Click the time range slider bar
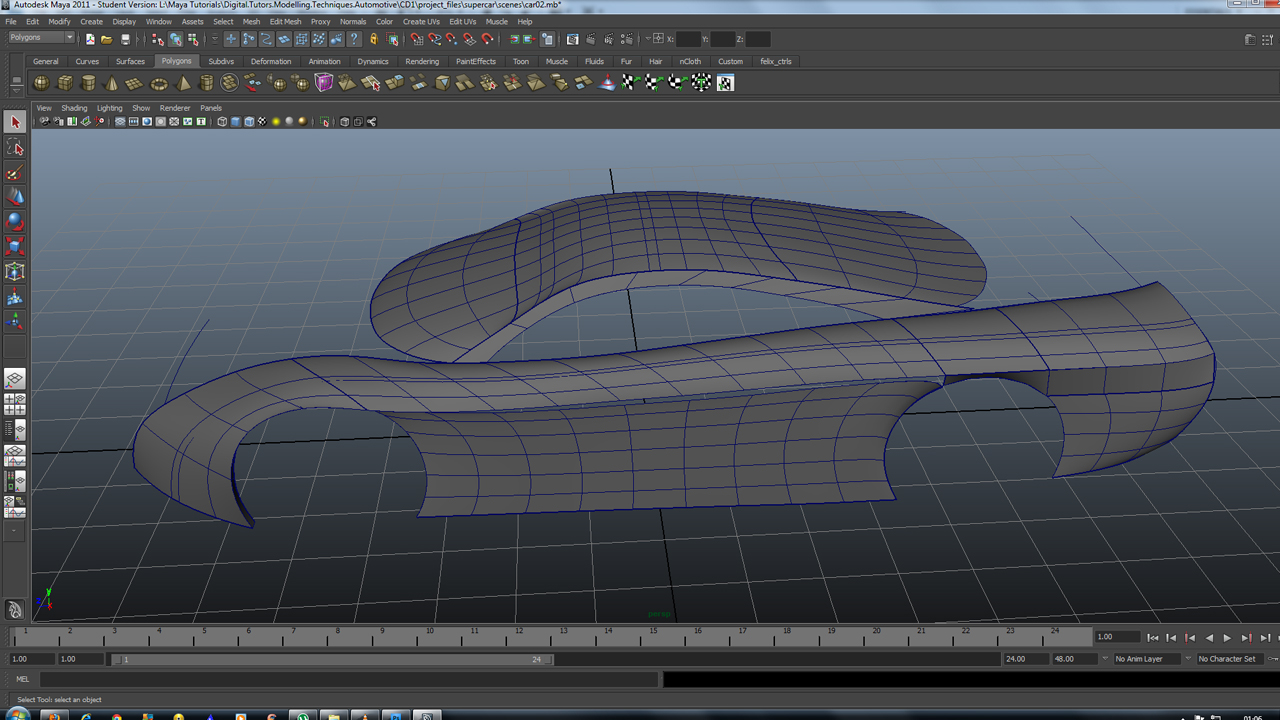 pos(331,659)
